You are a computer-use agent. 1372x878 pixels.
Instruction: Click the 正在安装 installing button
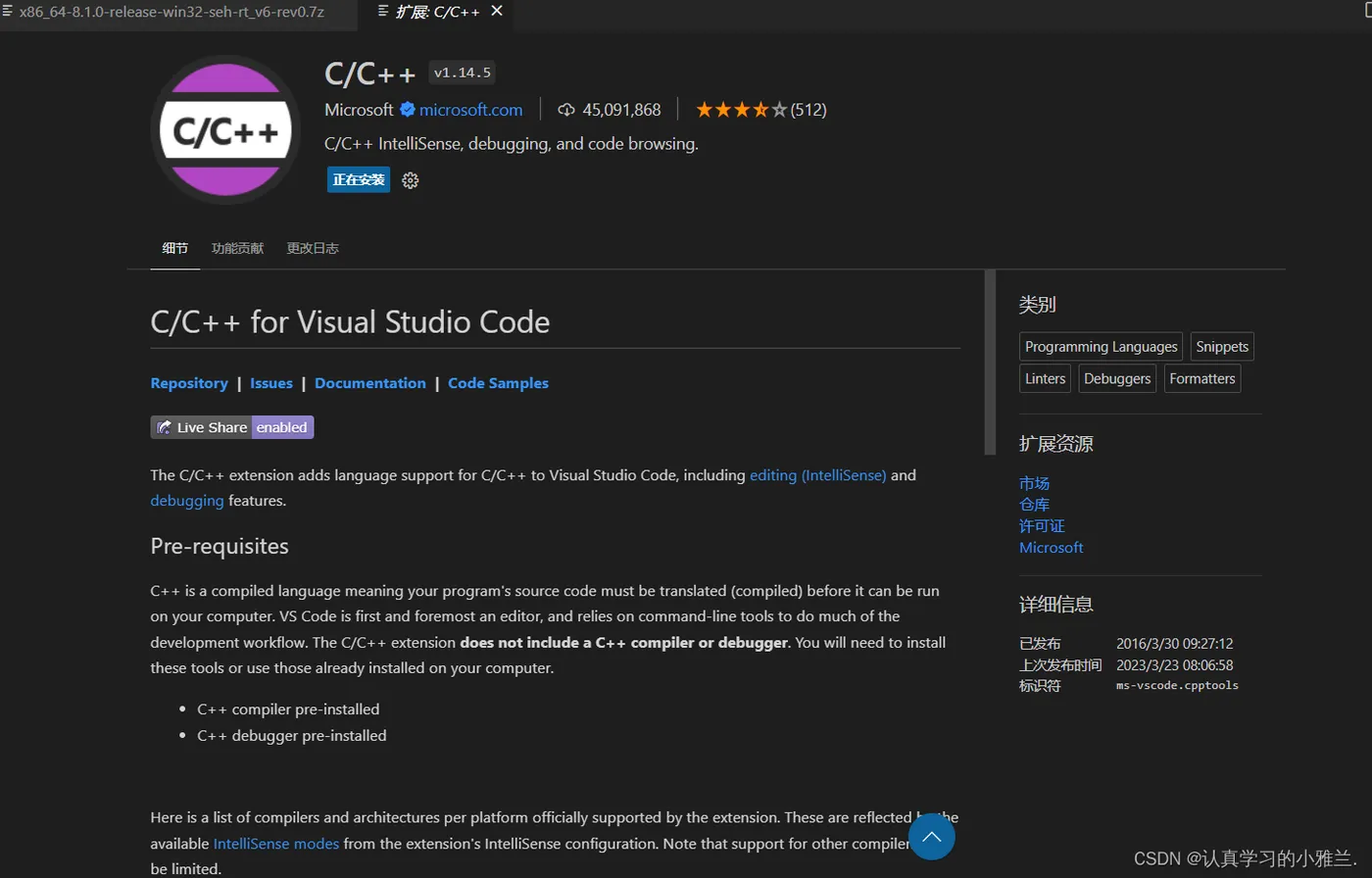(x=359, y=180)
